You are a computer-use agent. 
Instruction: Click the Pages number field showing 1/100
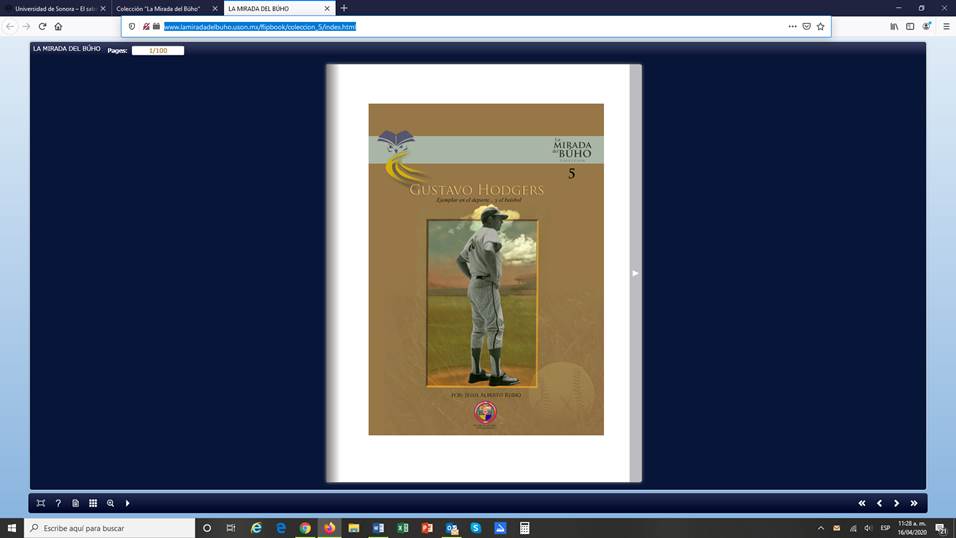coord(158,51)
